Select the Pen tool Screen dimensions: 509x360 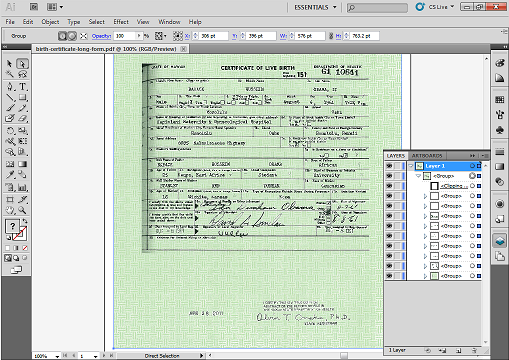10,87
